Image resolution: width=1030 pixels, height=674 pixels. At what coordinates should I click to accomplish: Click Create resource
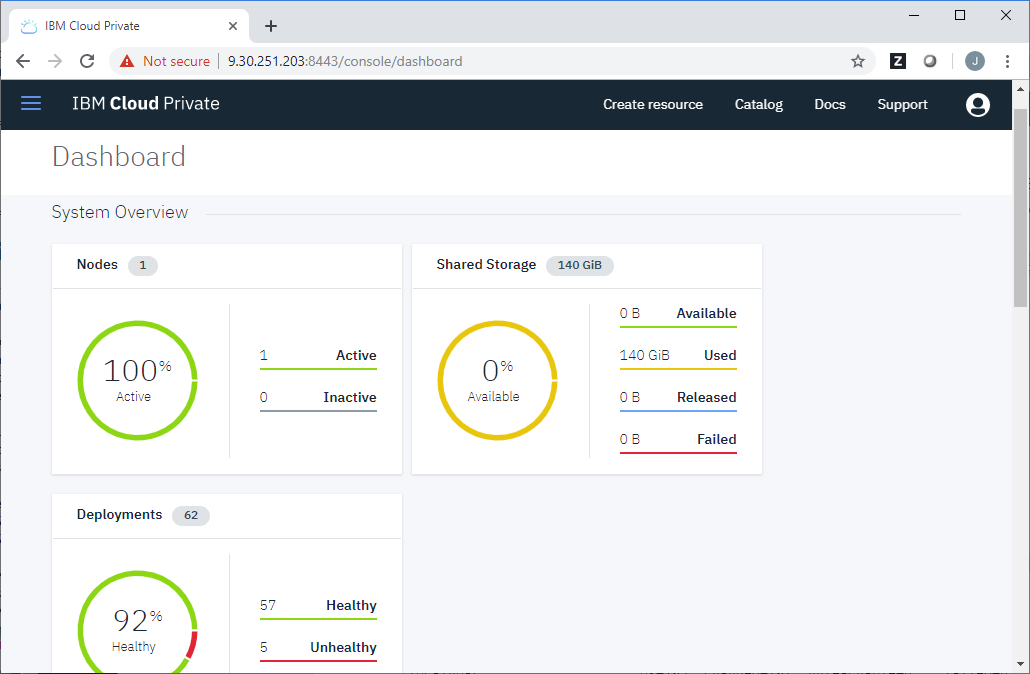point(653,104)
